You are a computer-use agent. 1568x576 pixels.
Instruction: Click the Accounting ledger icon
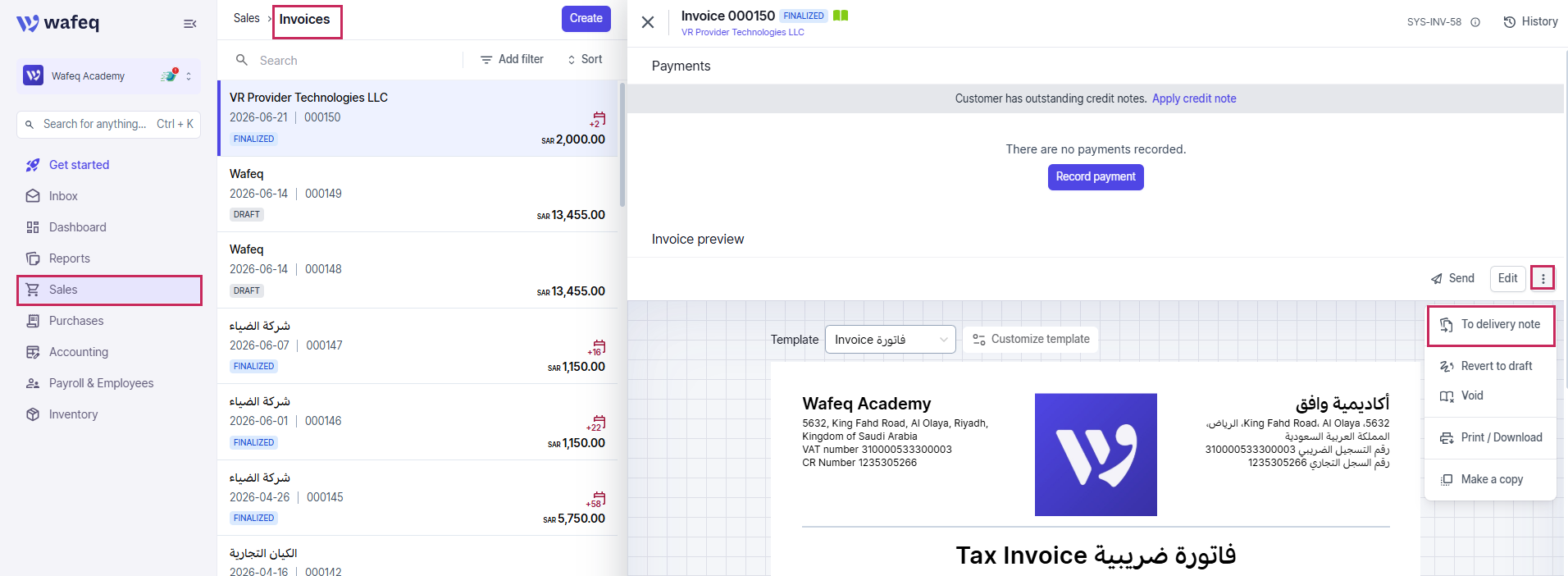click(33, 352)
